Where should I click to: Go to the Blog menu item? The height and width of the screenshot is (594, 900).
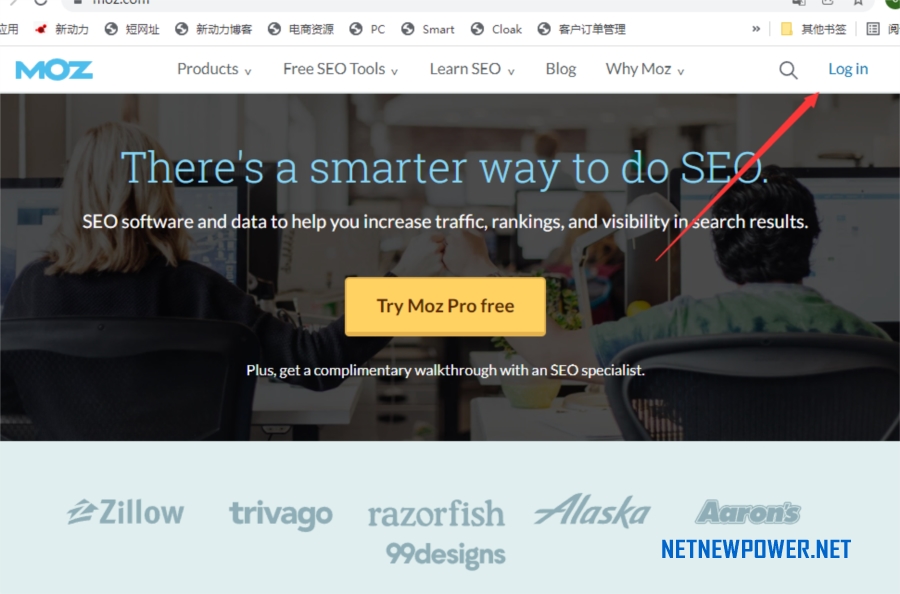(561, 69)
